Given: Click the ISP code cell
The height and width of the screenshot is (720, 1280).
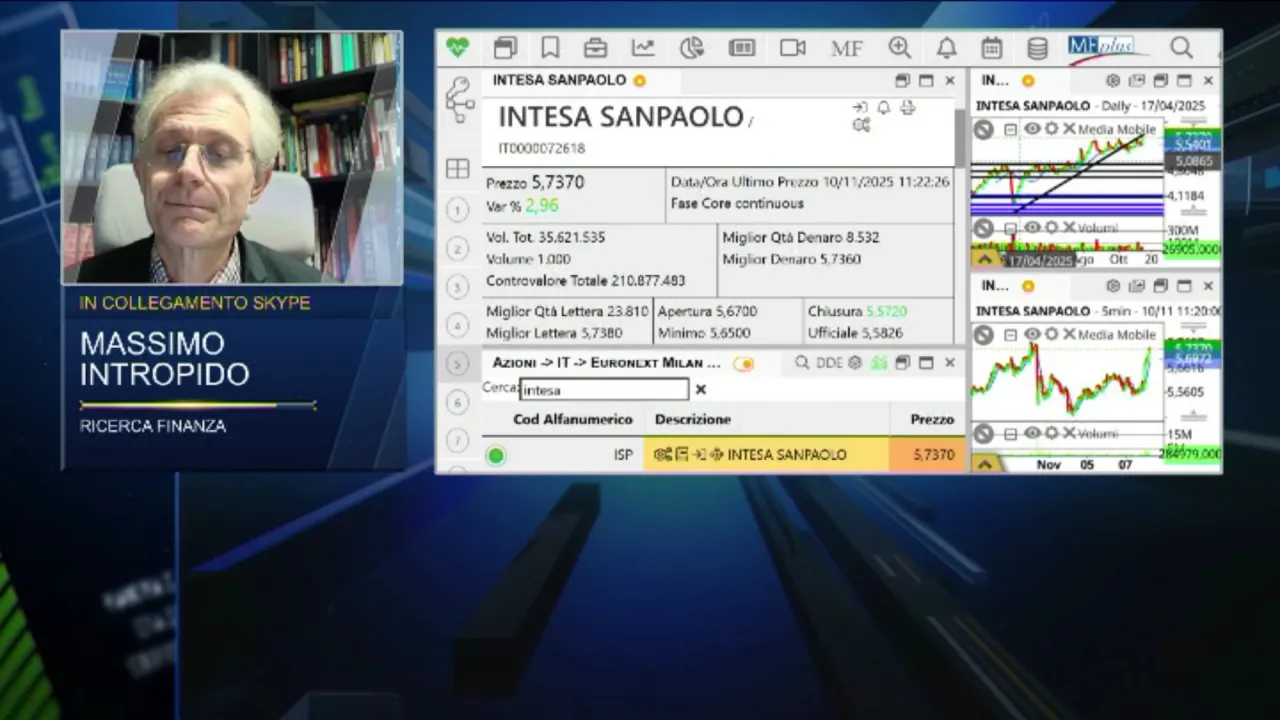Looking at the screenshot, I should coord(623,455).
